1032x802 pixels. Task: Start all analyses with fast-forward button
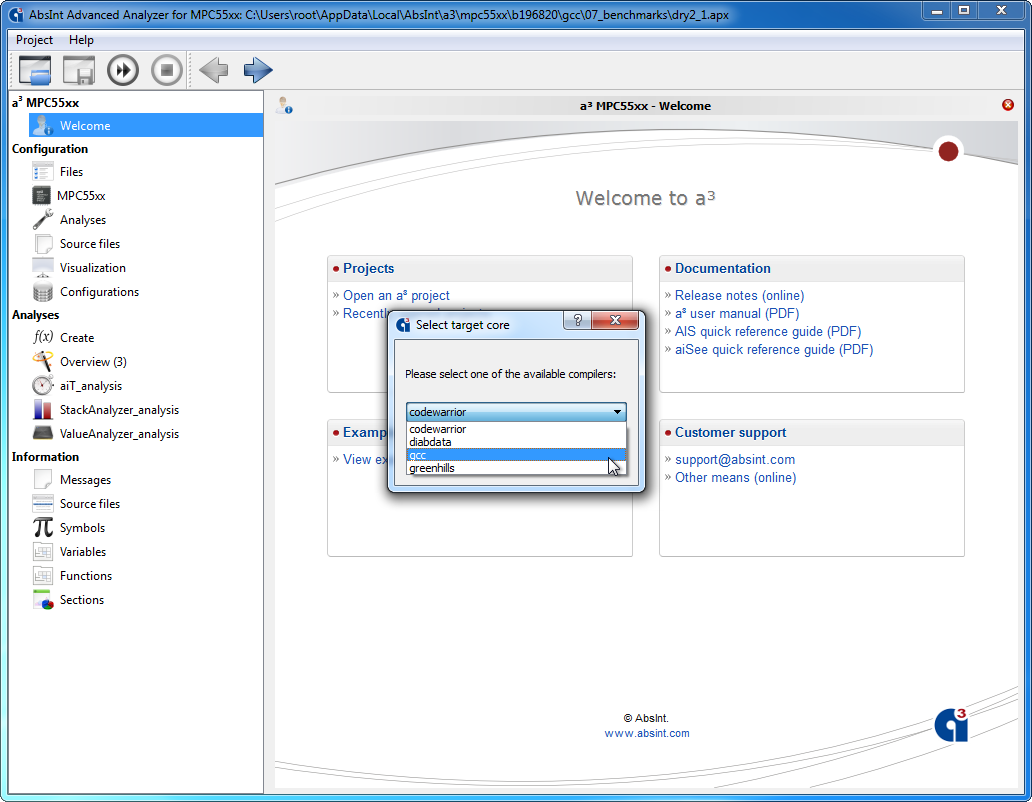[x=123, y=70]
